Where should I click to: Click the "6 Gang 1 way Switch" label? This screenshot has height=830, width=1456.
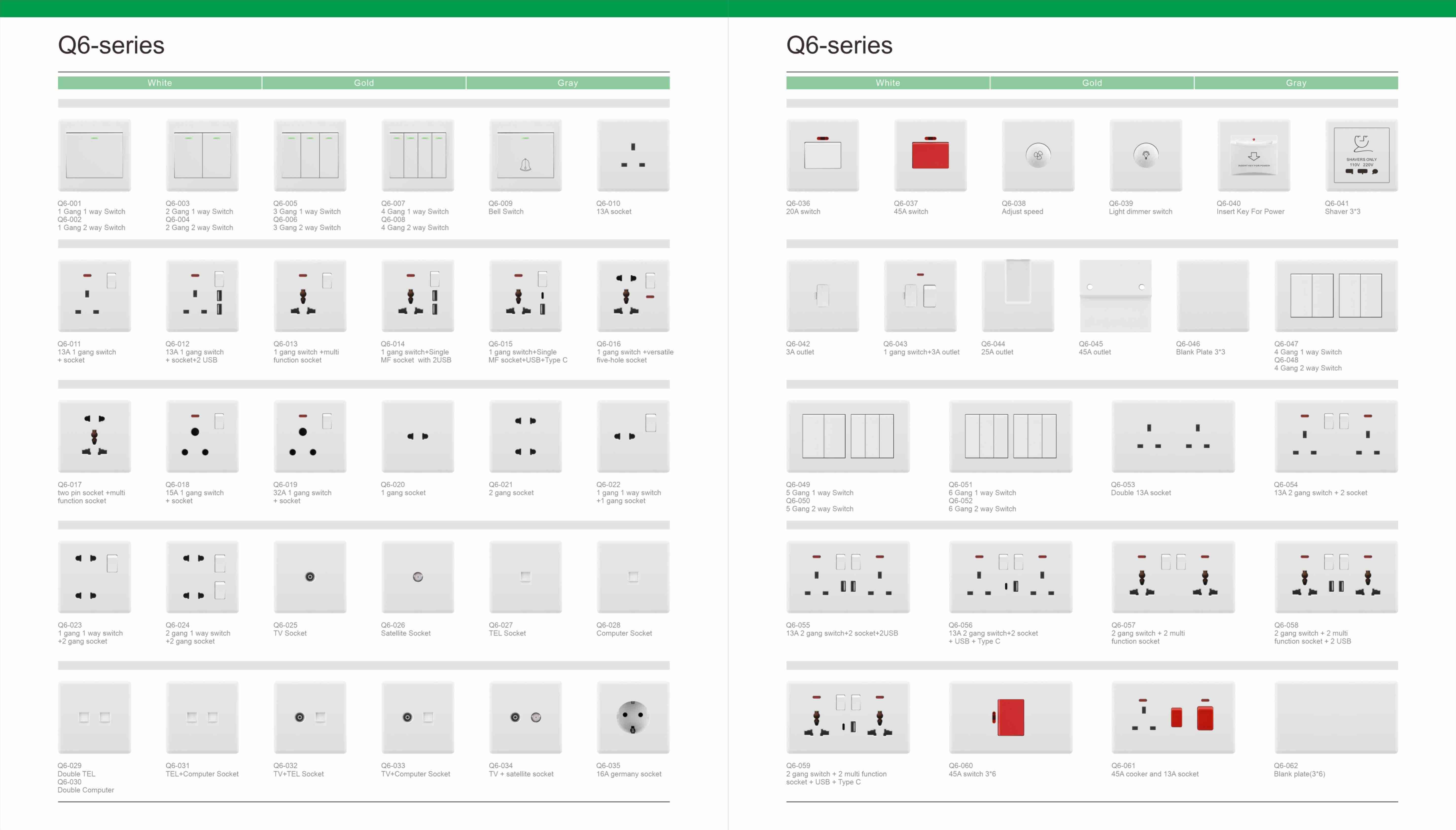pyautogui.click(x=982, y=493)
